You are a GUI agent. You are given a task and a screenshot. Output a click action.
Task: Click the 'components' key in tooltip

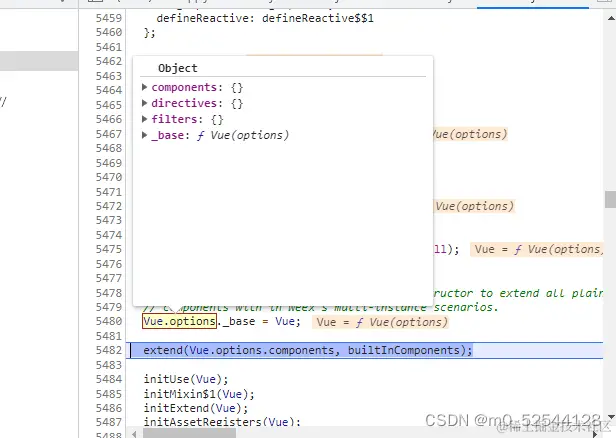184,87
